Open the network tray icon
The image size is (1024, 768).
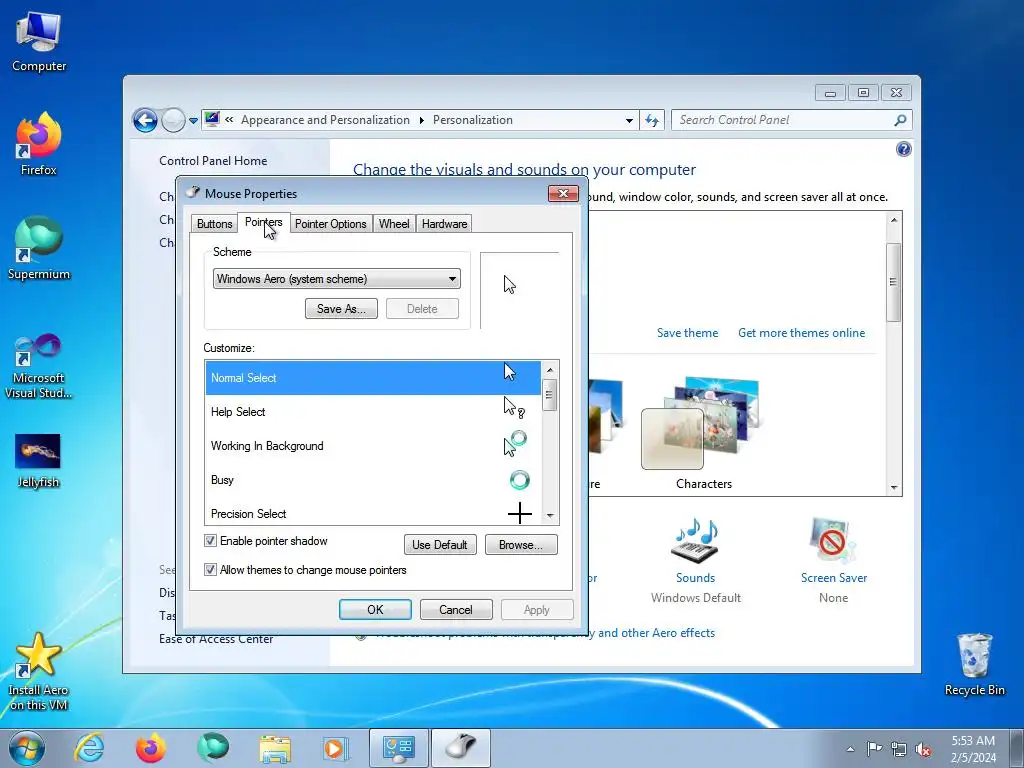point(899,749)
